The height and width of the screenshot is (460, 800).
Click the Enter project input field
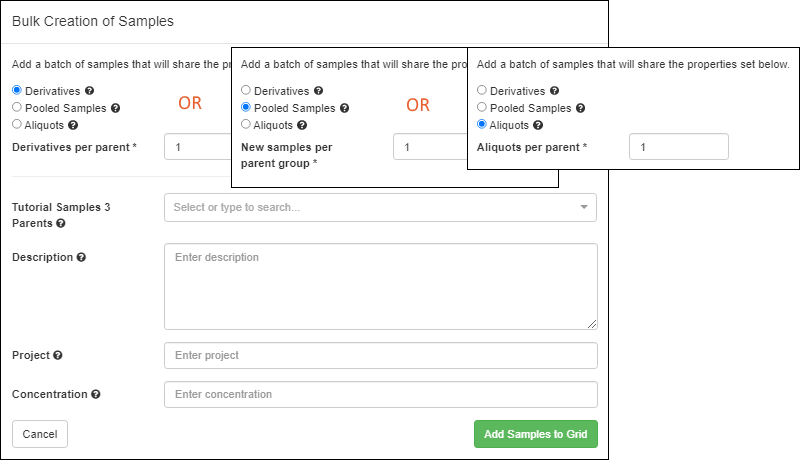(380, 355)
